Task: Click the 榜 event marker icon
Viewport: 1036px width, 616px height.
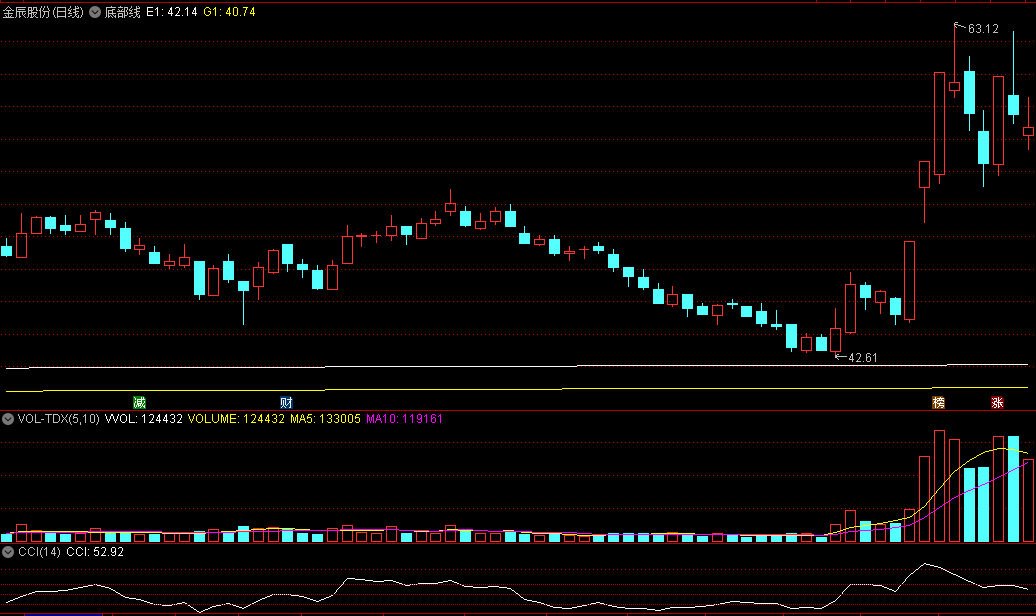Action: click(938, 403)
